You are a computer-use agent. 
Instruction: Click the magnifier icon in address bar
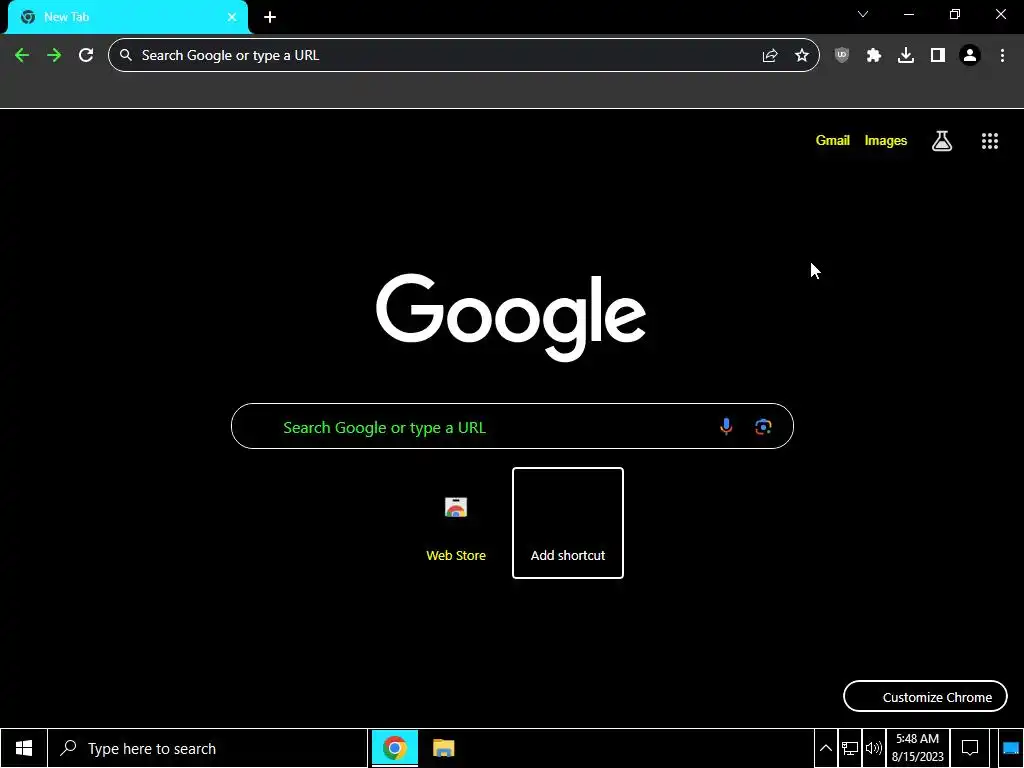tap(126, 56)
